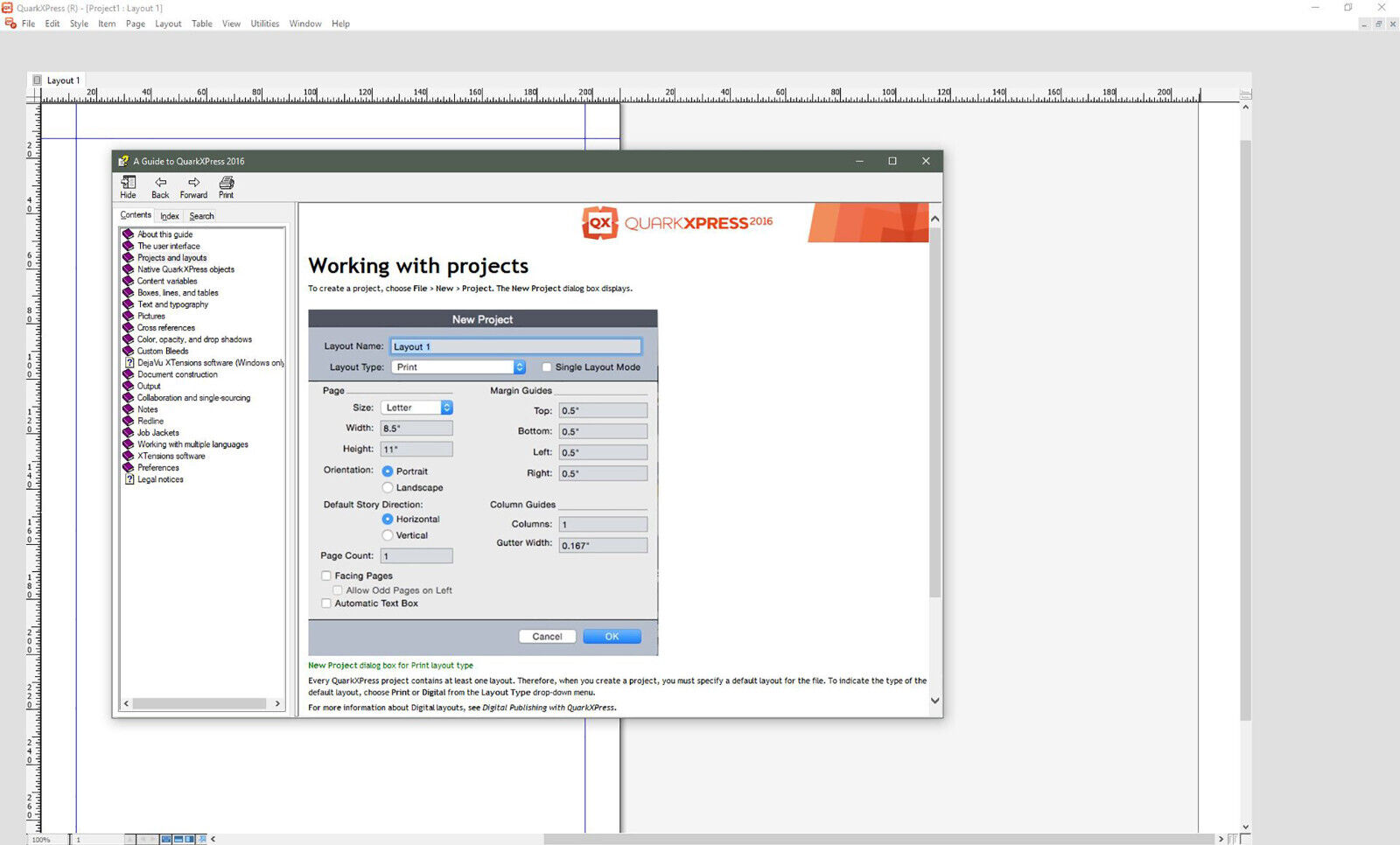Viewport: 1400px width, 845px height.
Task: Click the Hide icon in help toolbar
Action: click(129, 182)
